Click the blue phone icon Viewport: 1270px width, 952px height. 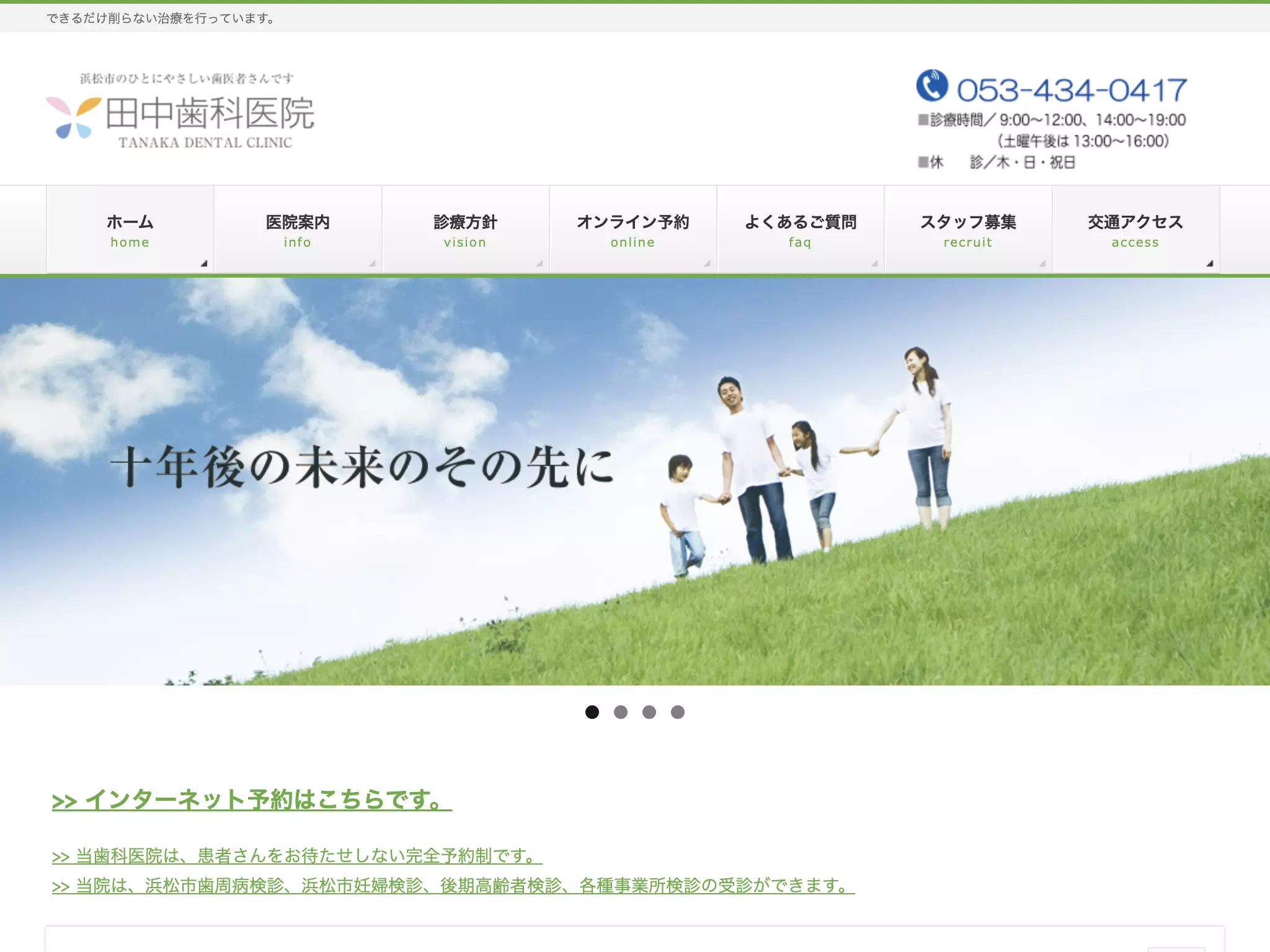[x=932, y=86]
